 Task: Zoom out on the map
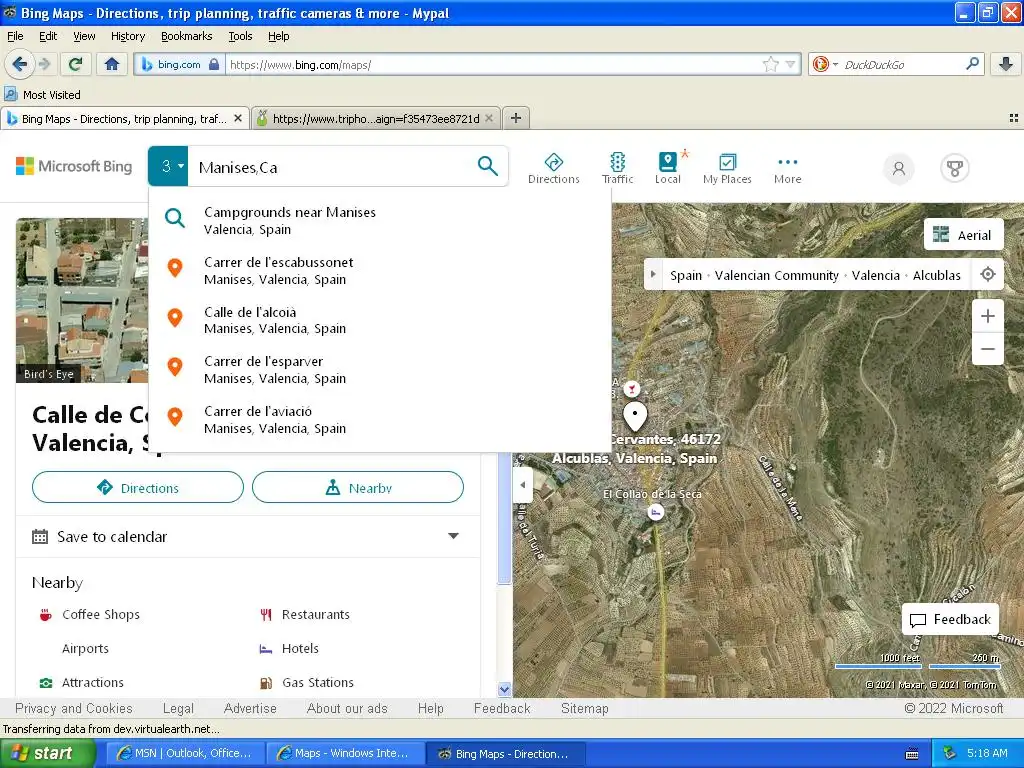[x=987, y=349]
